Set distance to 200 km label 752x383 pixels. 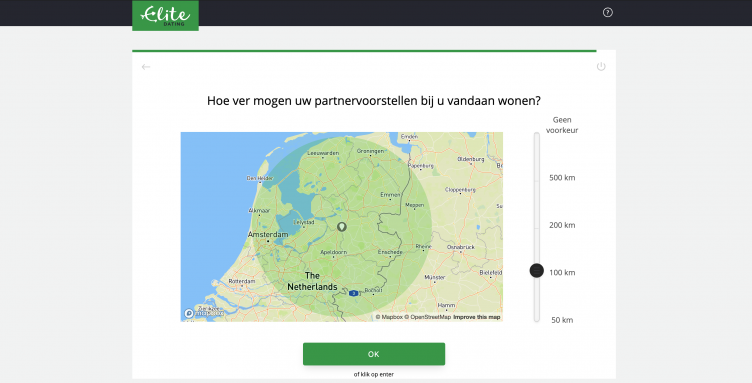tap(562, 225)
